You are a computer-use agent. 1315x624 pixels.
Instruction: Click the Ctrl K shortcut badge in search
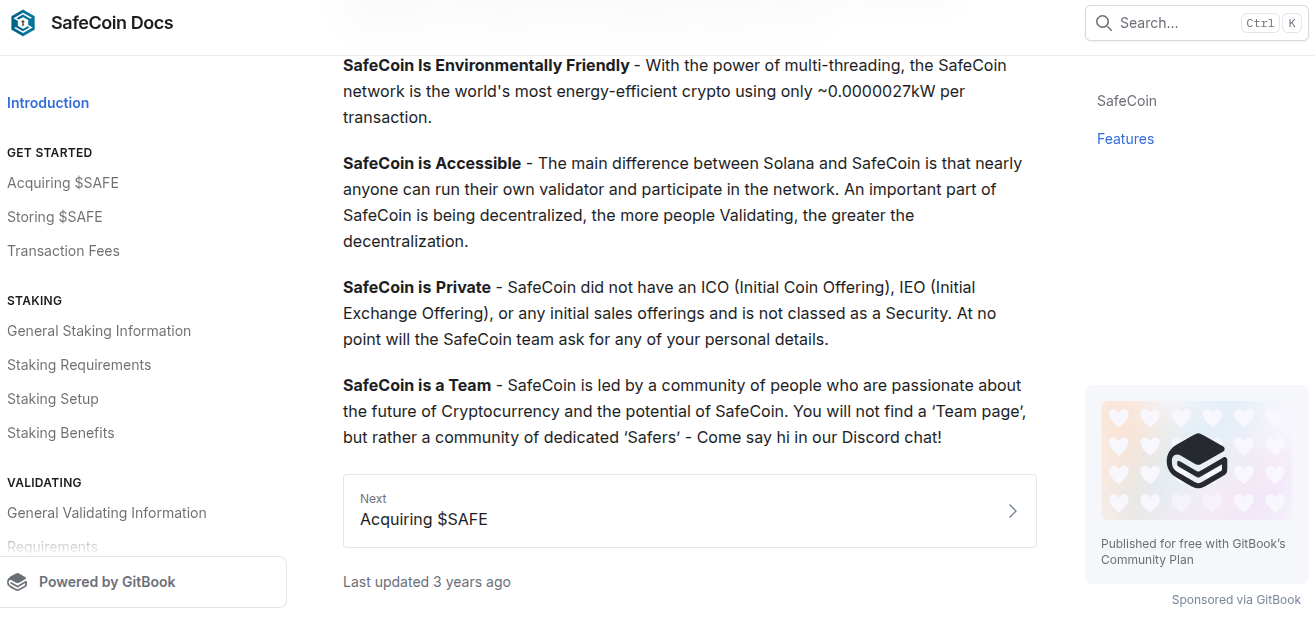click(1271, 22)
